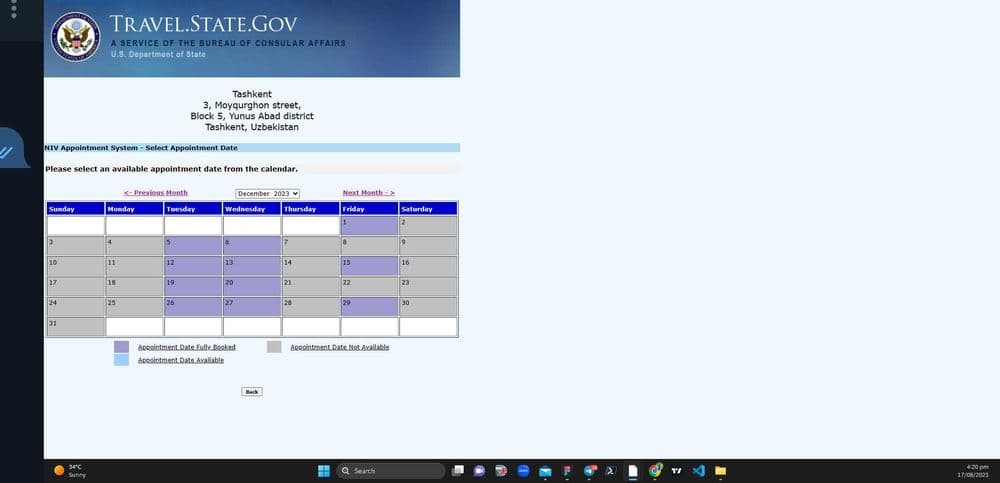This screenshot has height=483, width=1000.
Task: Open the PowerShell terminal taskbar icon
Action: (610, 471)
